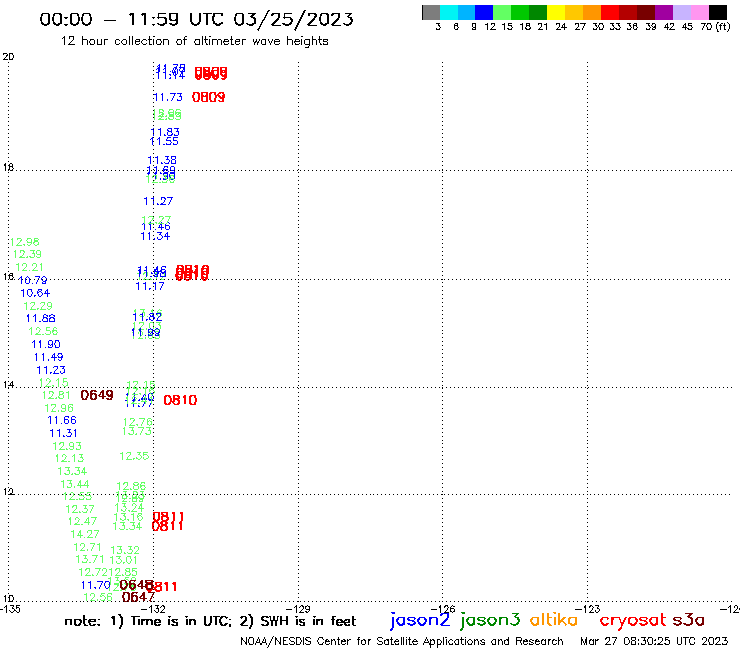Select the cryosat satellite legend label

pos(633,620)
